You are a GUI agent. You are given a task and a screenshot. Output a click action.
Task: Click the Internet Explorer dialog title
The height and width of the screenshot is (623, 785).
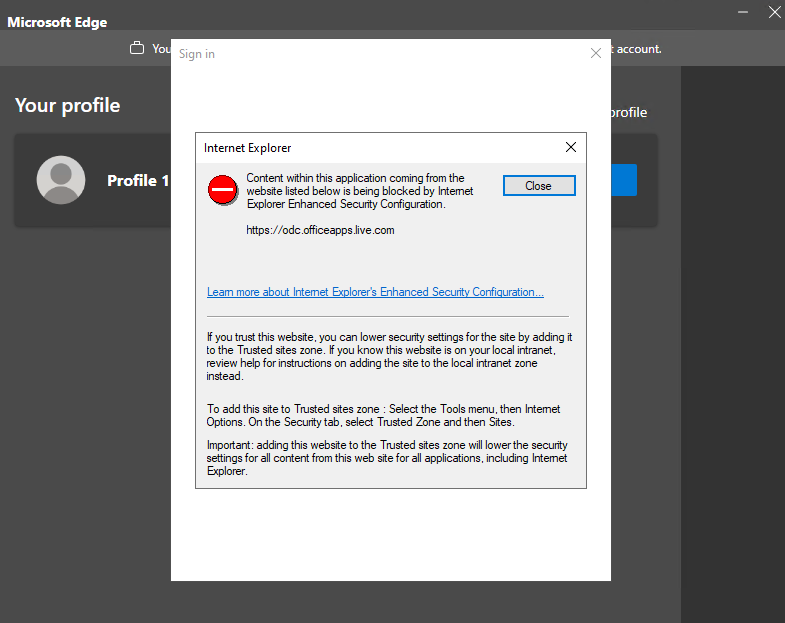tap(247, 148)
